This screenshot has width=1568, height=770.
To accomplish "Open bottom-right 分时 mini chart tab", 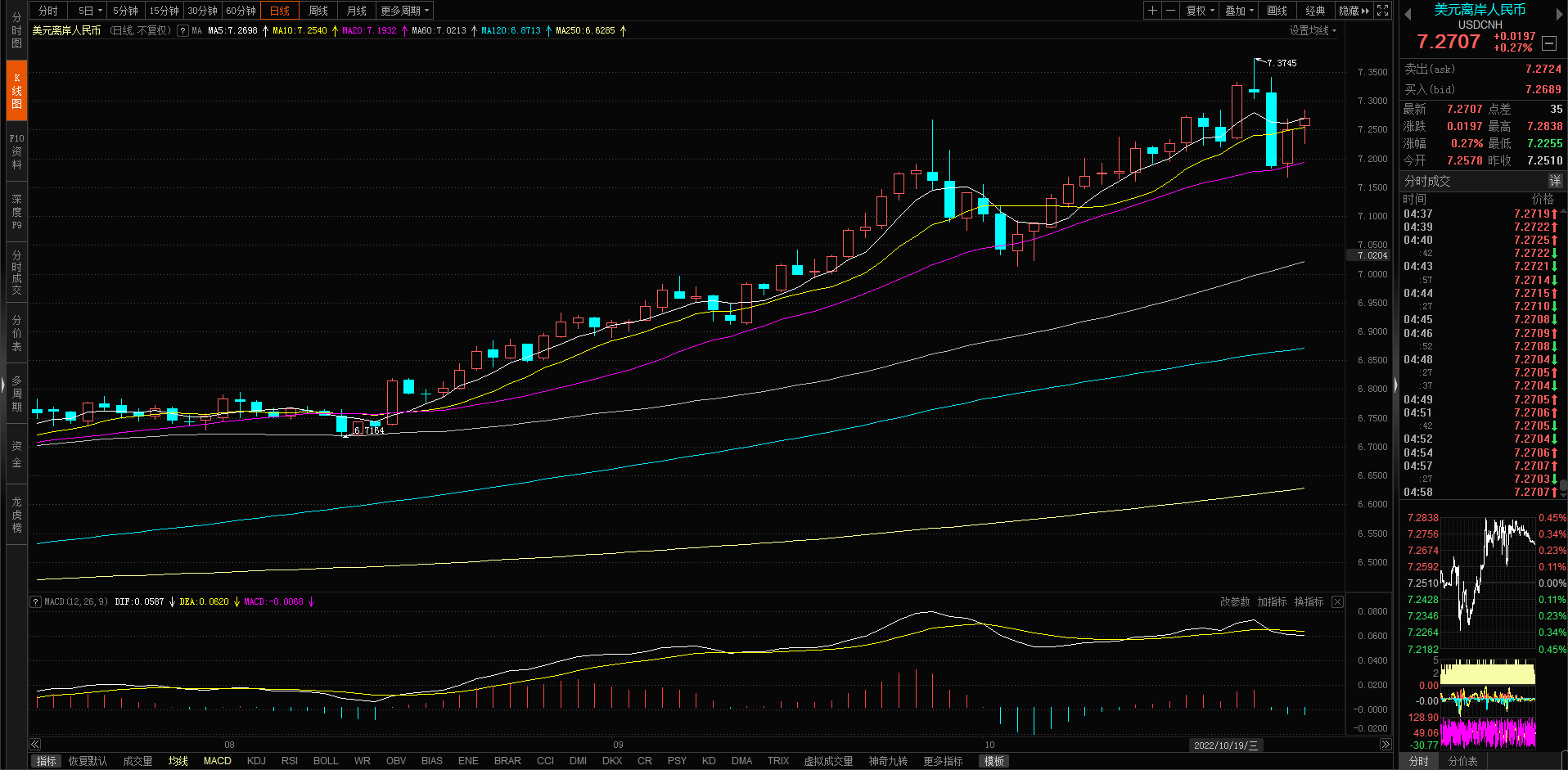I will [x=1419, y=761].
